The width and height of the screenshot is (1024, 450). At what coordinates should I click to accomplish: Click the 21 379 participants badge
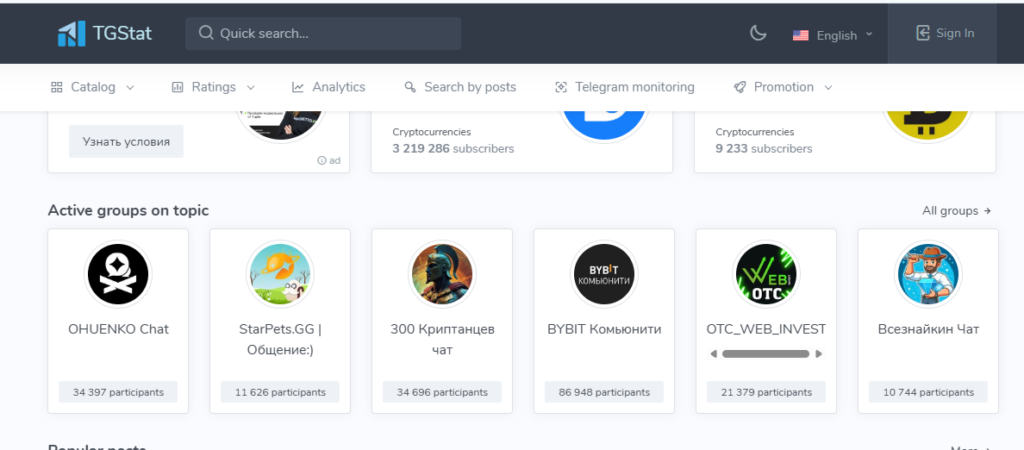pyautogui.click(x=766, y=392)
